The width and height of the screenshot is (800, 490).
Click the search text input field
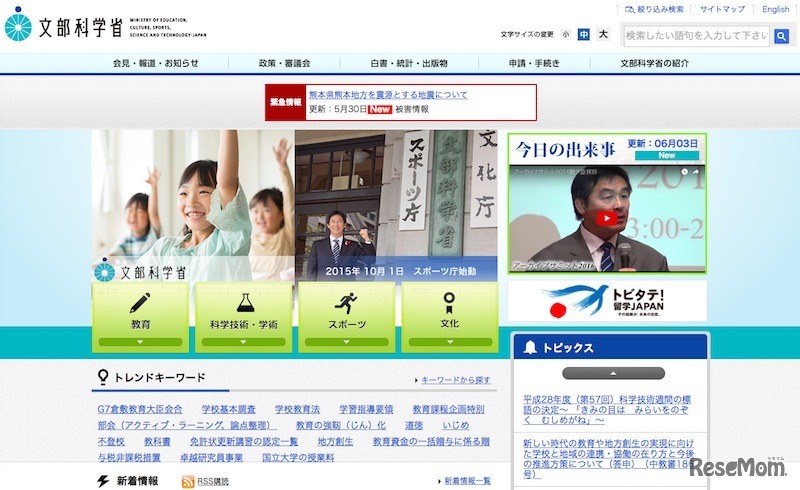696,36
